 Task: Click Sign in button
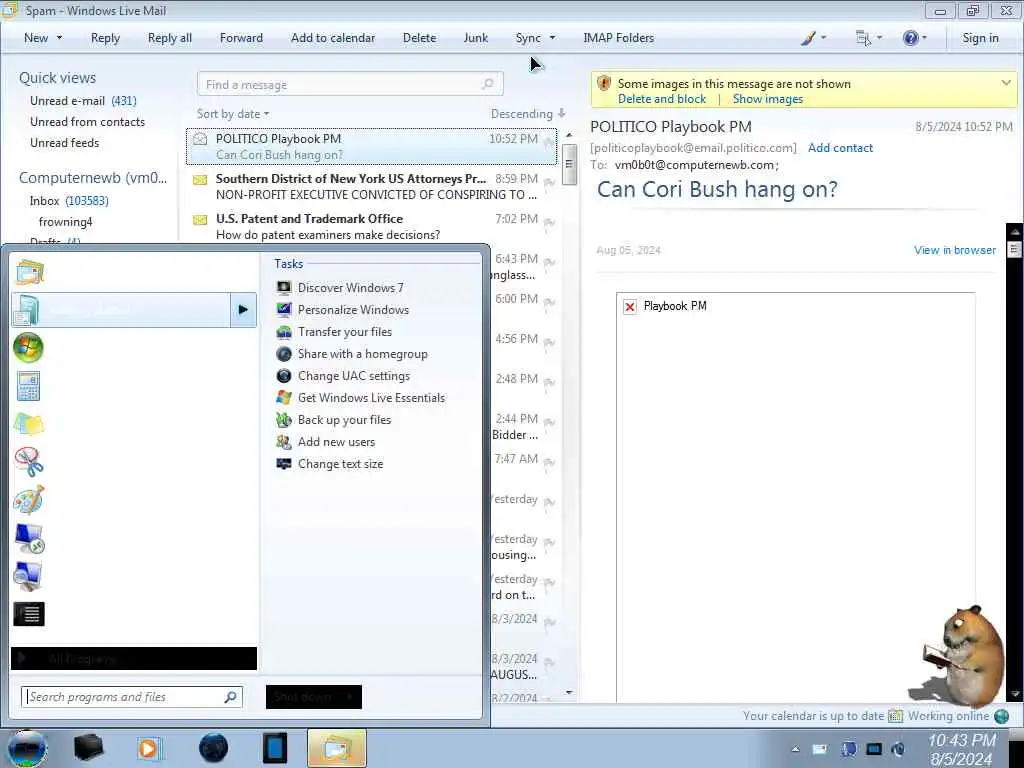pyautogui.click(x=980, y=38)
